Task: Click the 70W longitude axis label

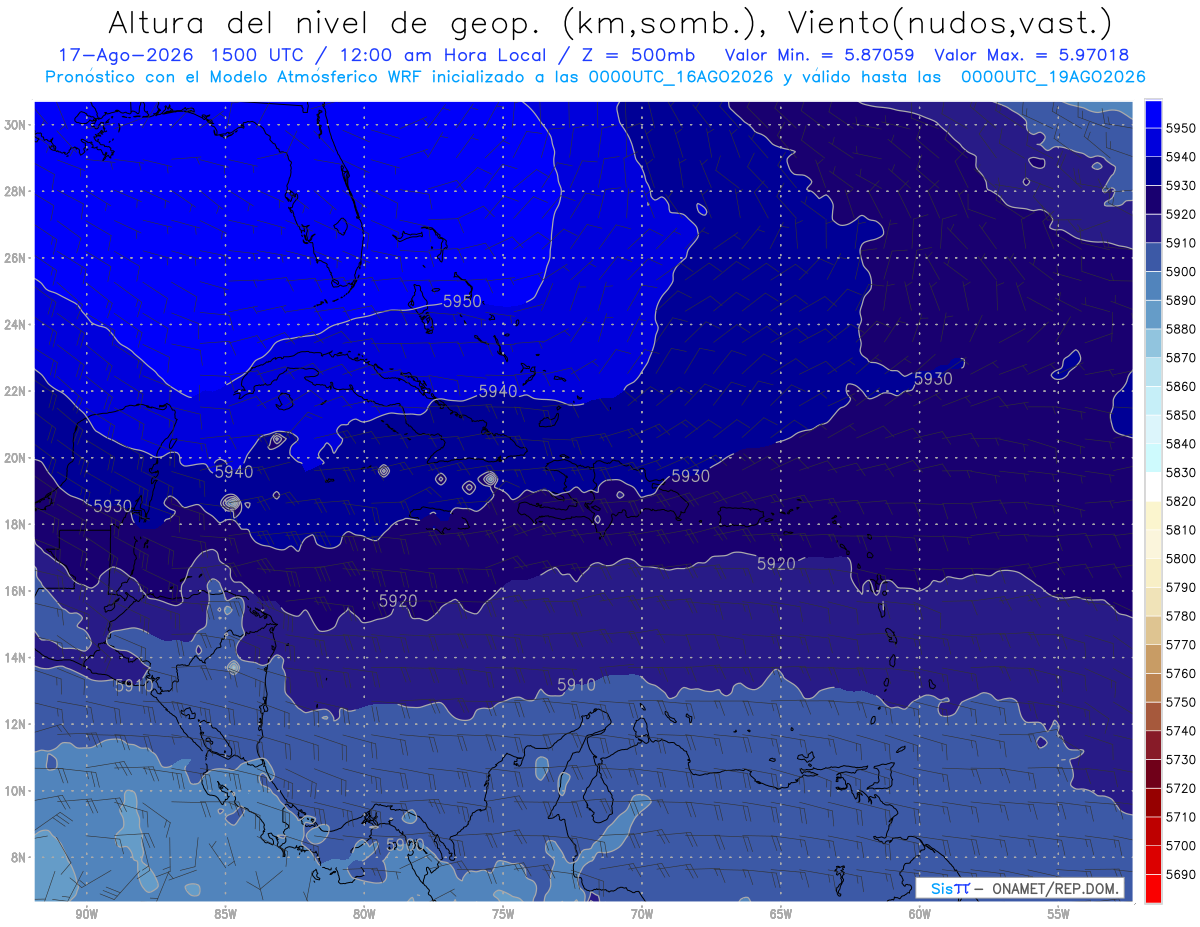Action: [x=642, y=914]
